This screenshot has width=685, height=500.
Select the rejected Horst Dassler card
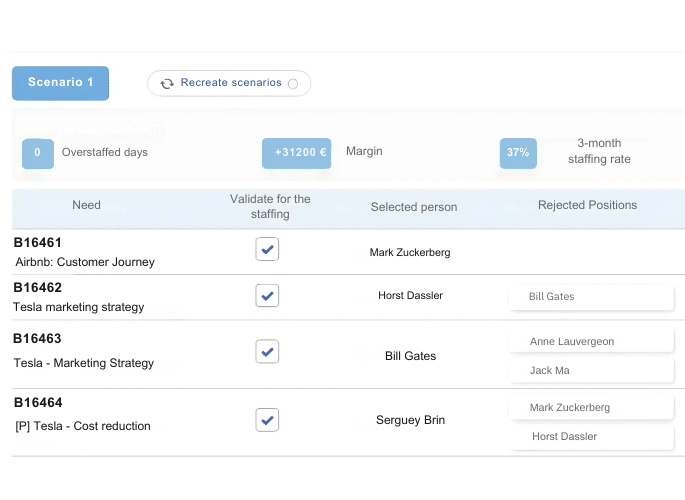pos(590,437)
